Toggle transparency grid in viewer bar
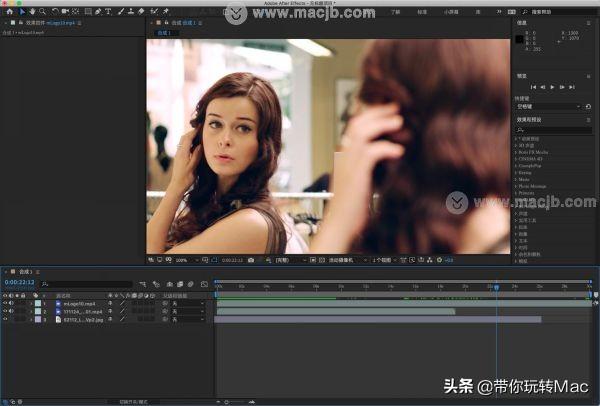The height and width of the screenshot is (406, 600). tap(322, 260)
